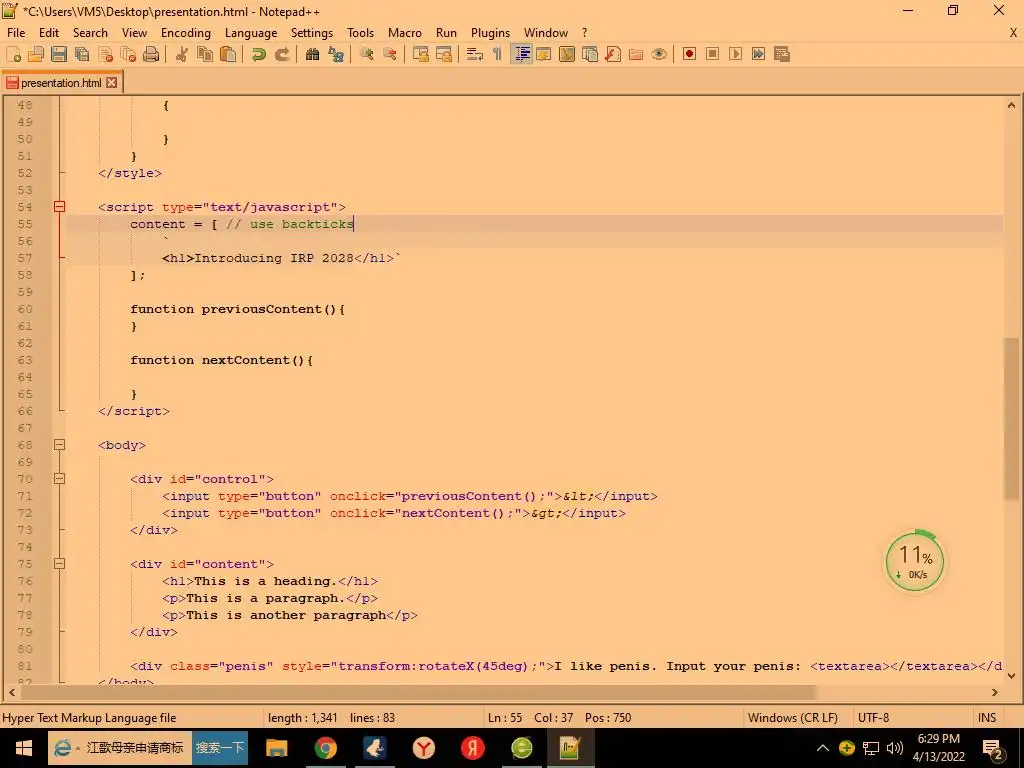Cut selection with the scissors icon

click(x=182, y=54)
